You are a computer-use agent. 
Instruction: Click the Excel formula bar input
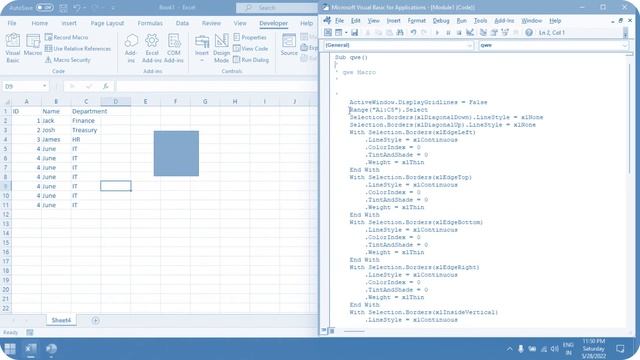216,86
